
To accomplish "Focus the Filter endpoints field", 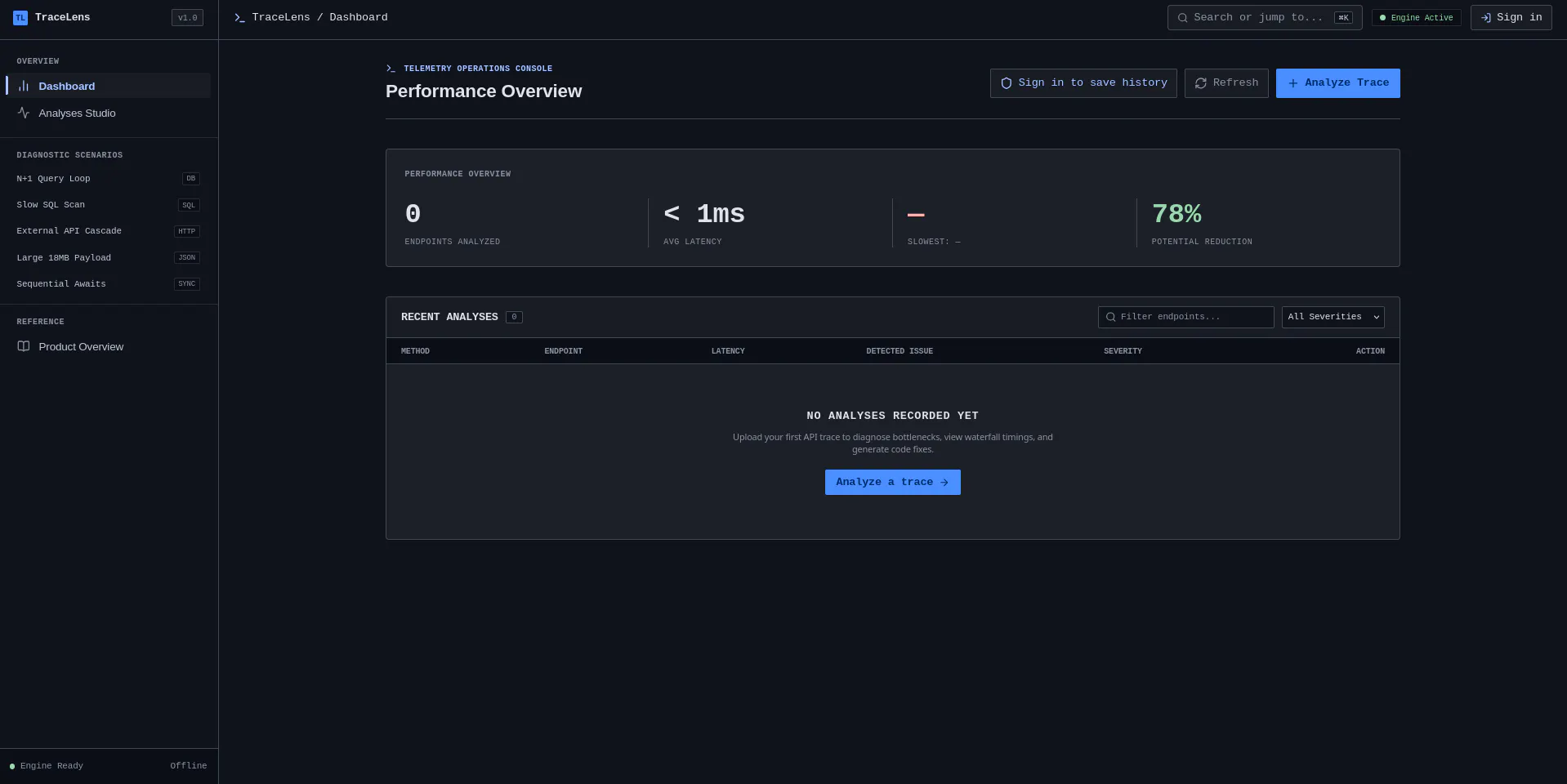I will (1186, 318).
